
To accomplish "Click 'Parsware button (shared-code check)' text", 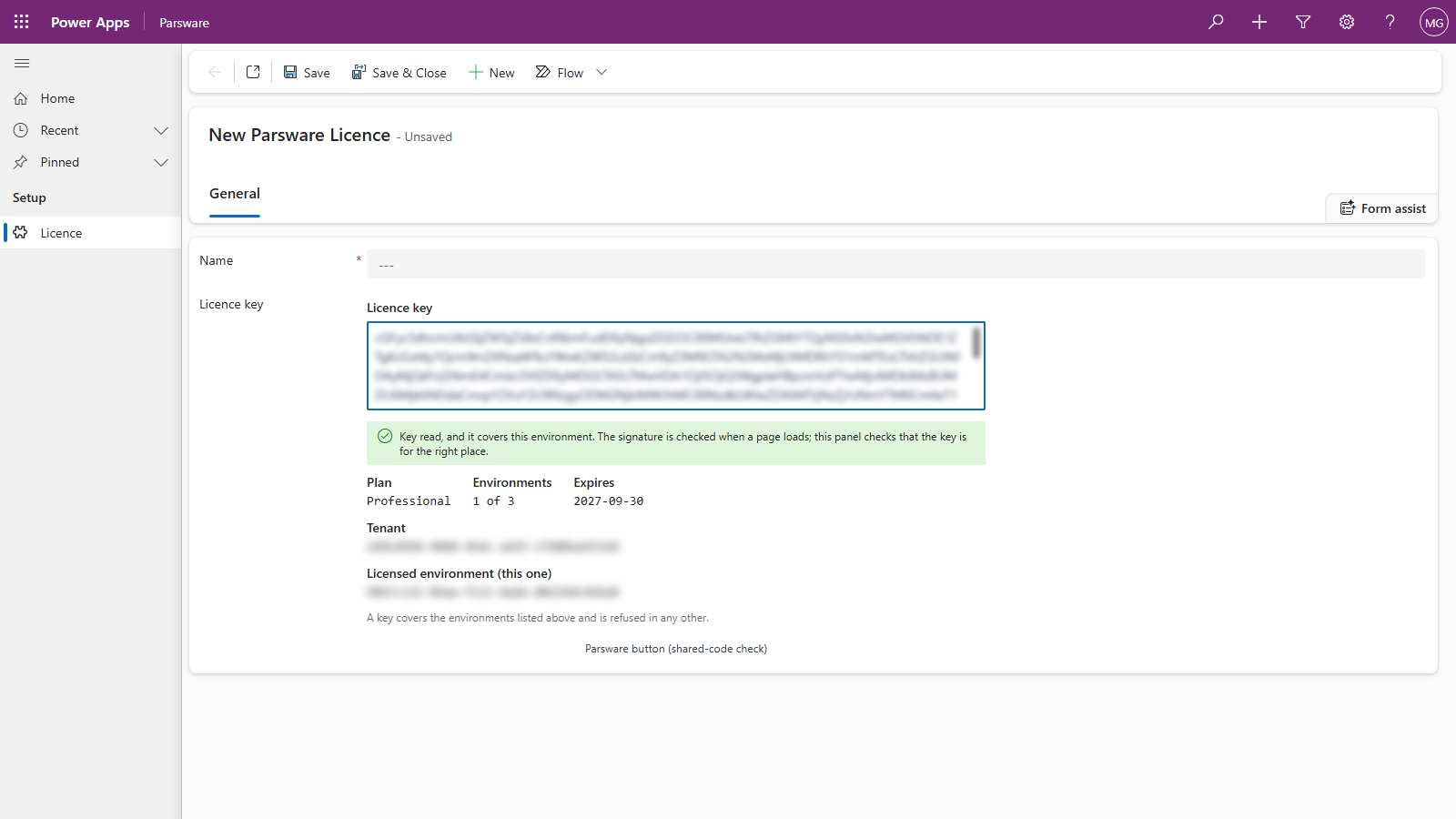I will [676, 649].
